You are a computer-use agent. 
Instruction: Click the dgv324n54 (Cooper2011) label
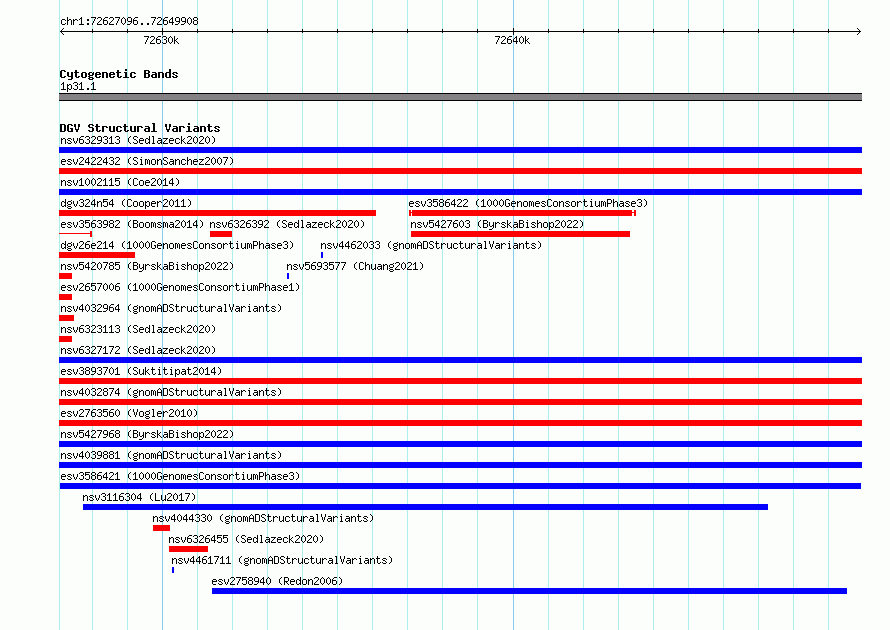(126, 203)
